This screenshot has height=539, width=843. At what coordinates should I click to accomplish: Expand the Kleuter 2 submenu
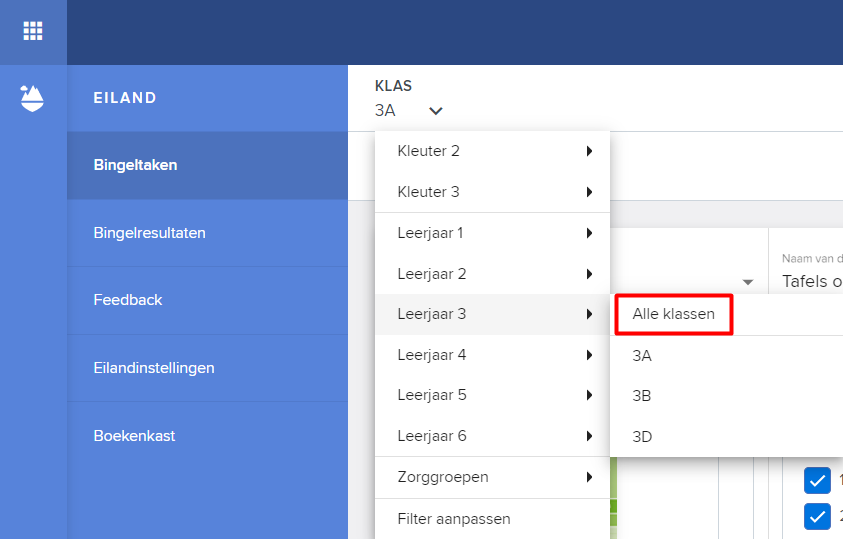[x=492, y=151]
